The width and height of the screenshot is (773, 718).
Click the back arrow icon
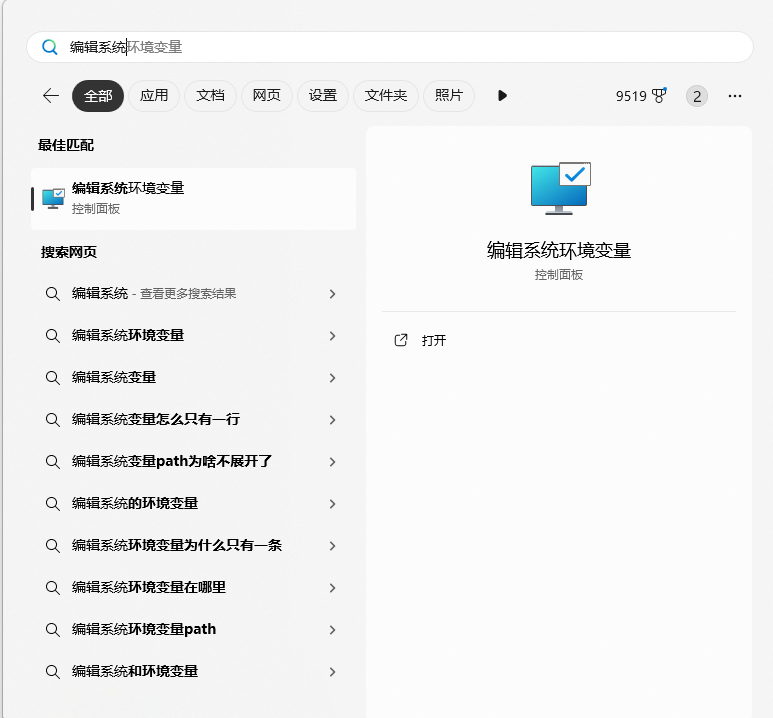coord(51,96)
